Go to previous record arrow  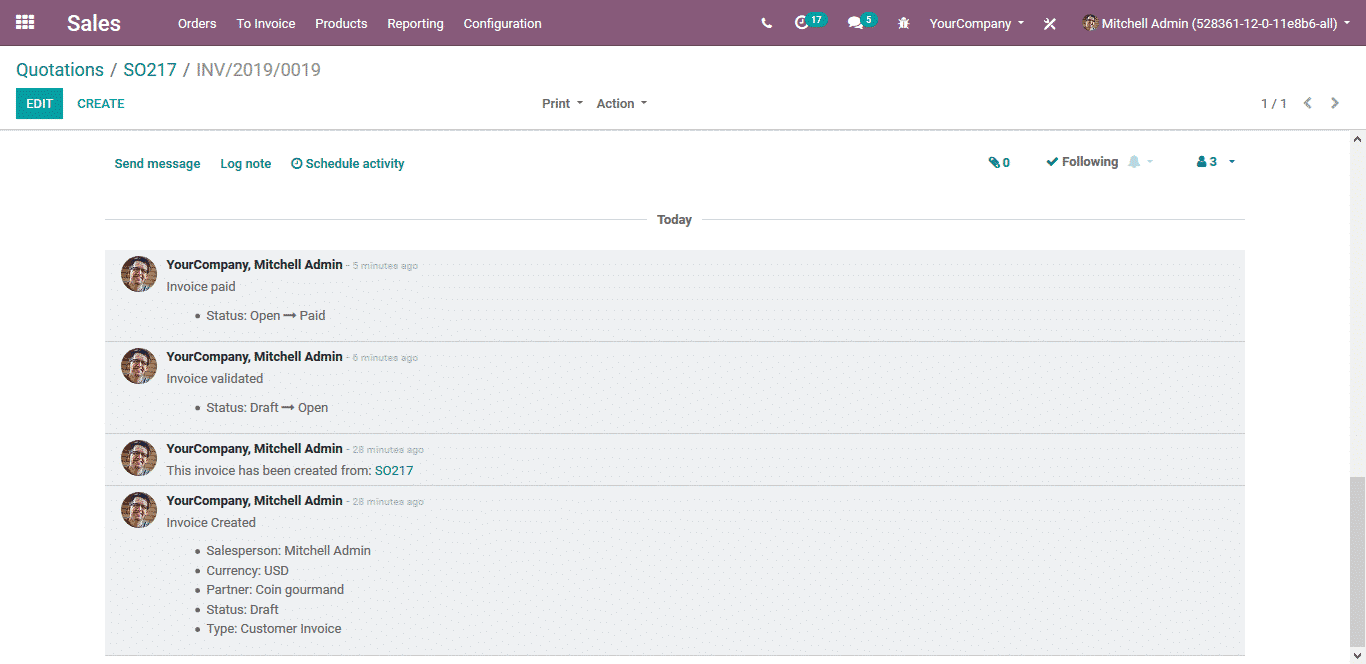[1307, 103]
